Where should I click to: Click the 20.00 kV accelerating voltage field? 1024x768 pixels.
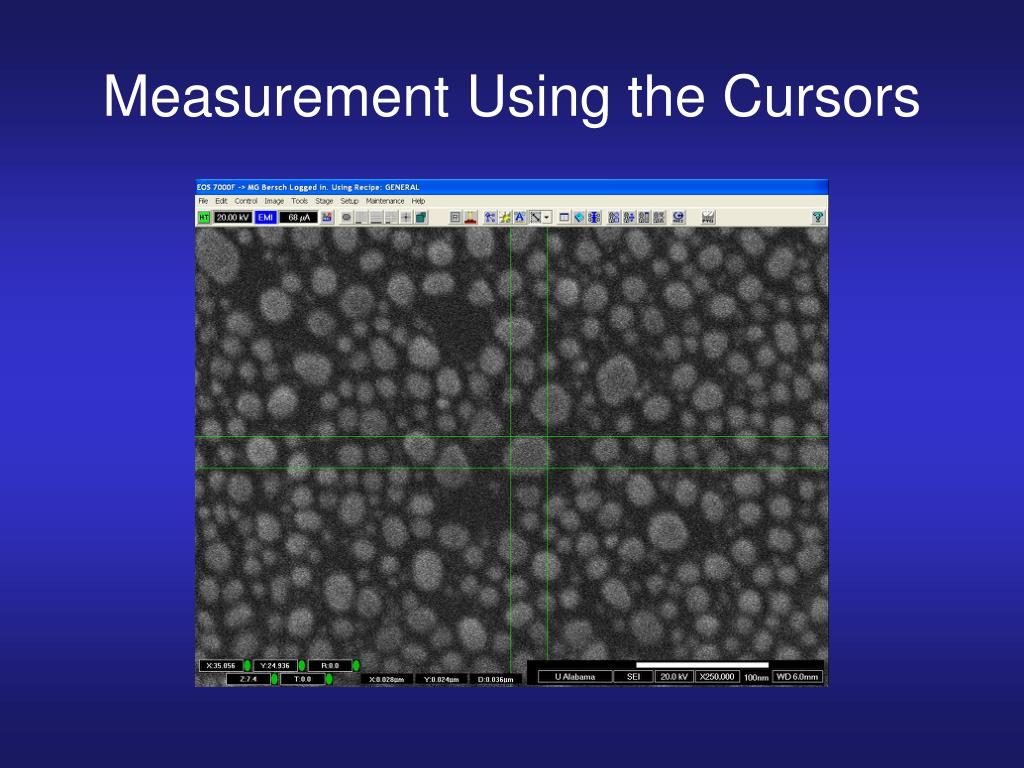pyautogui.click(x=232, y=217)
